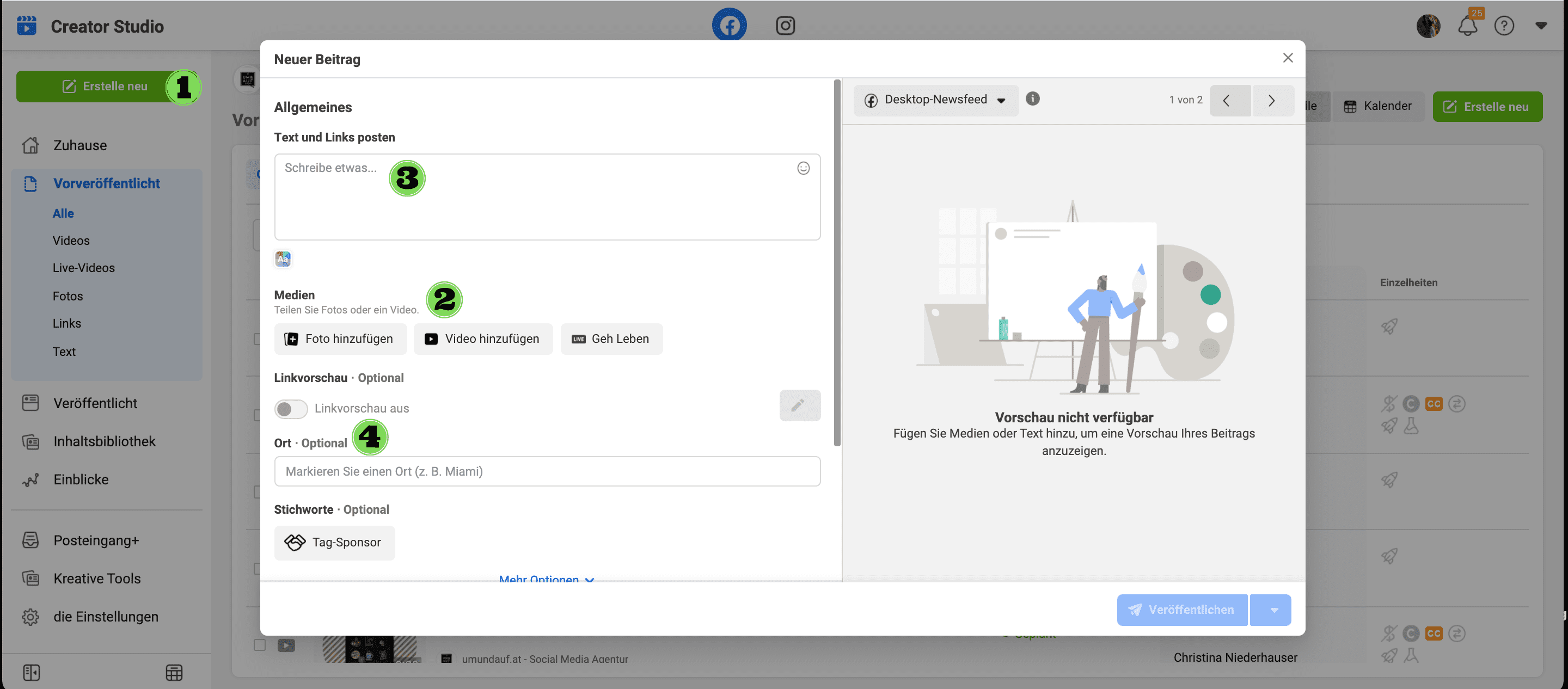Open the notifications bell

(x=1468, y=26)
